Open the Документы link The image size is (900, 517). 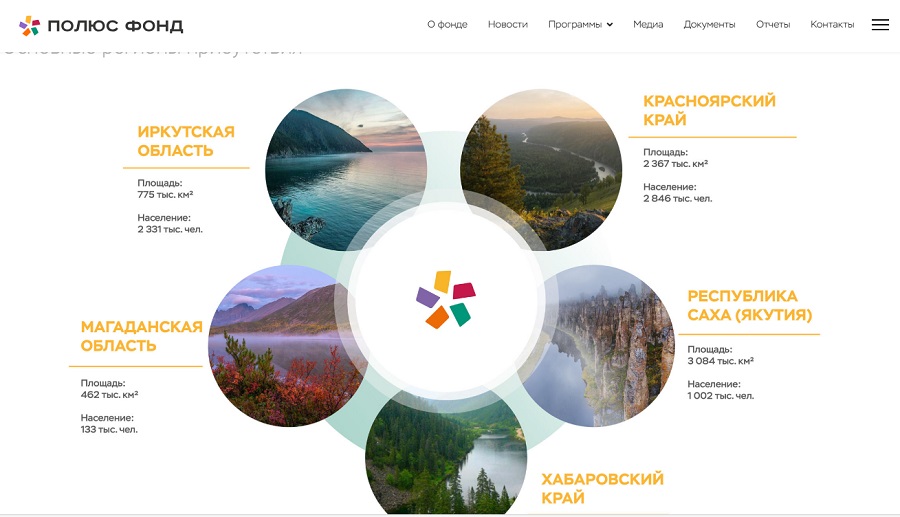pos(709,25)
